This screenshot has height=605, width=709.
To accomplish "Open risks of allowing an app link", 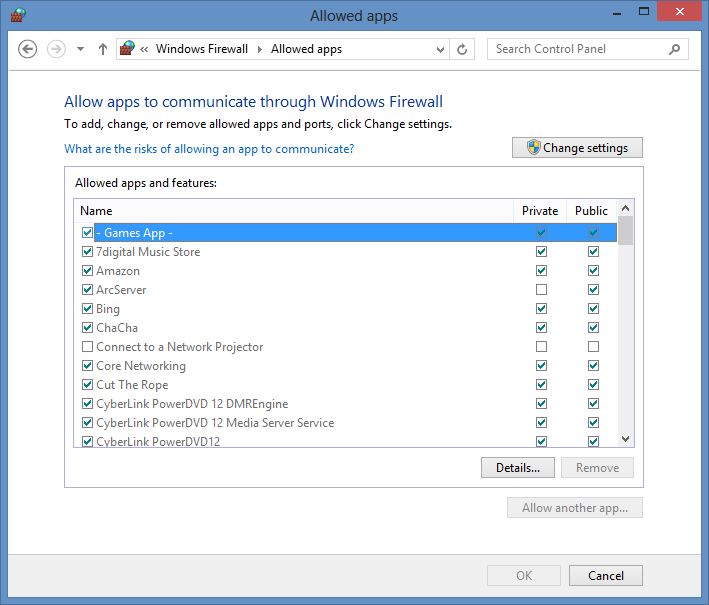I will 209,149.
